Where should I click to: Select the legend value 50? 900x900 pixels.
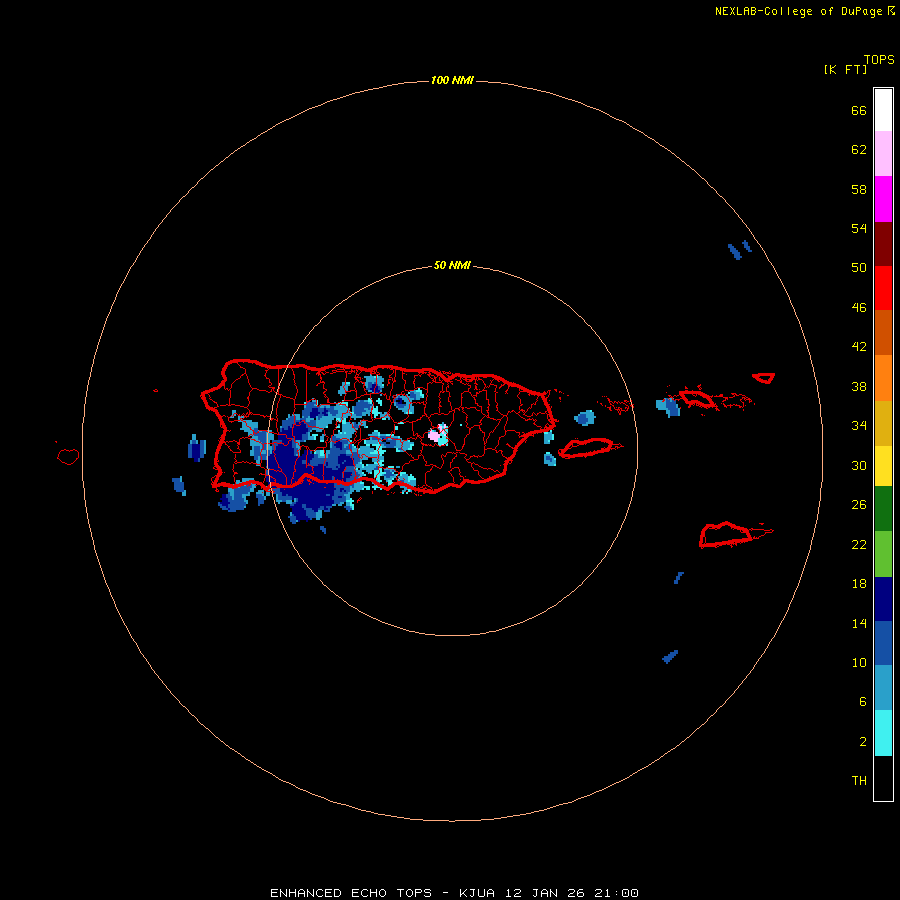pyautogui.click(x=859, y=267)
